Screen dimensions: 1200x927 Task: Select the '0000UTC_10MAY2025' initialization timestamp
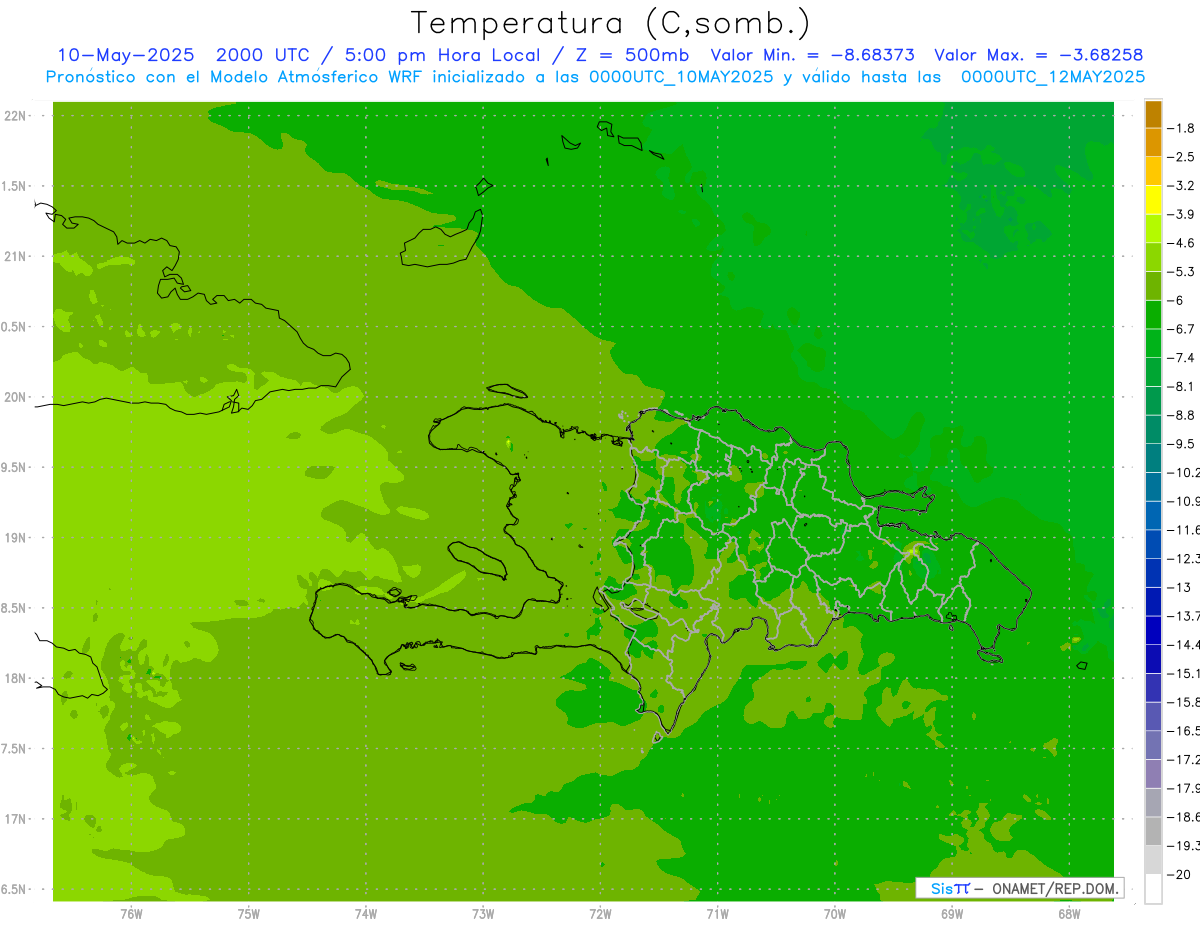coord(682,77)
